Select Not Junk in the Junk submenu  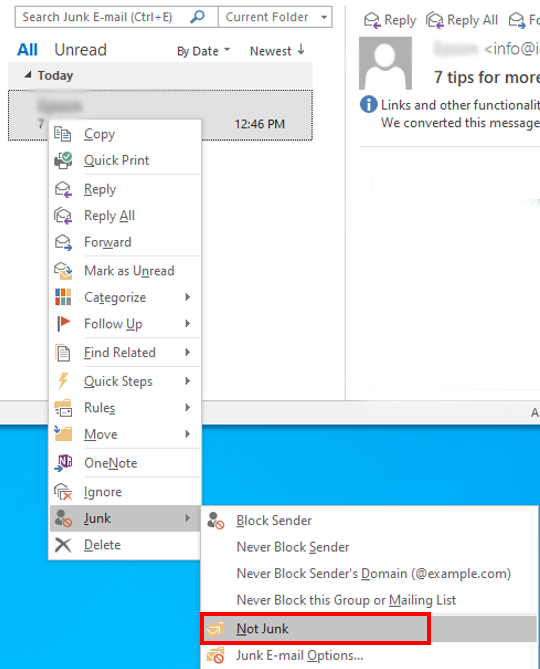pyautogui.click(x=369, y=629)
